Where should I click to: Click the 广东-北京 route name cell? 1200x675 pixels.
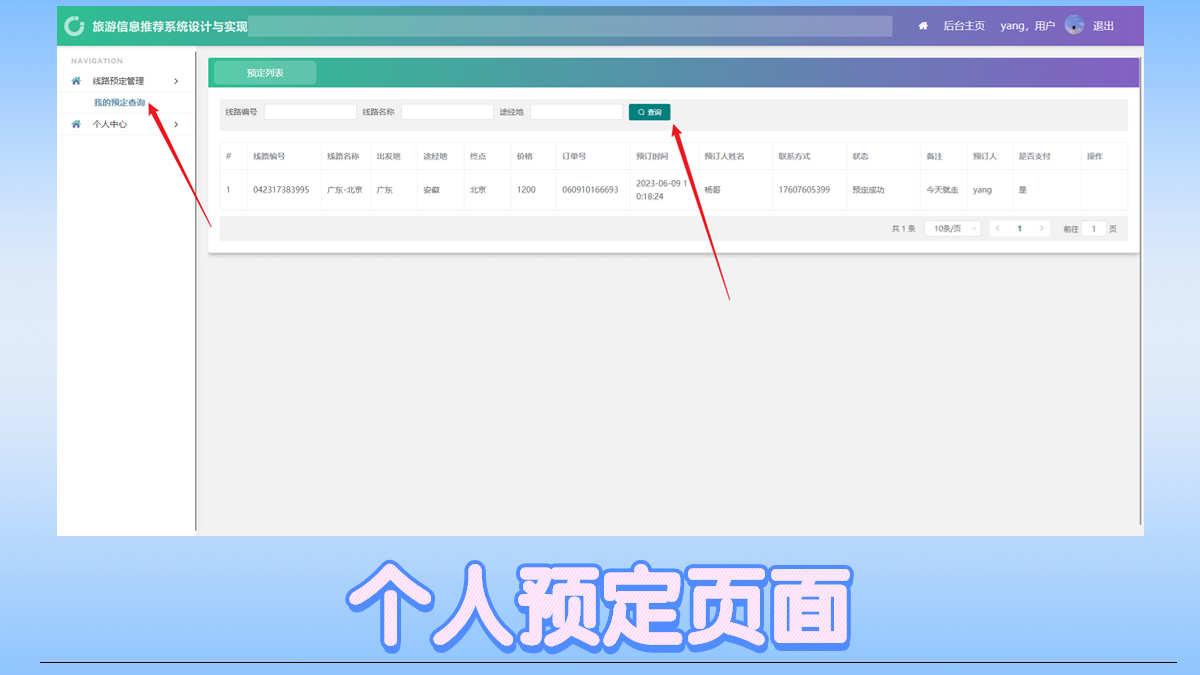click(x=345, y=190)
